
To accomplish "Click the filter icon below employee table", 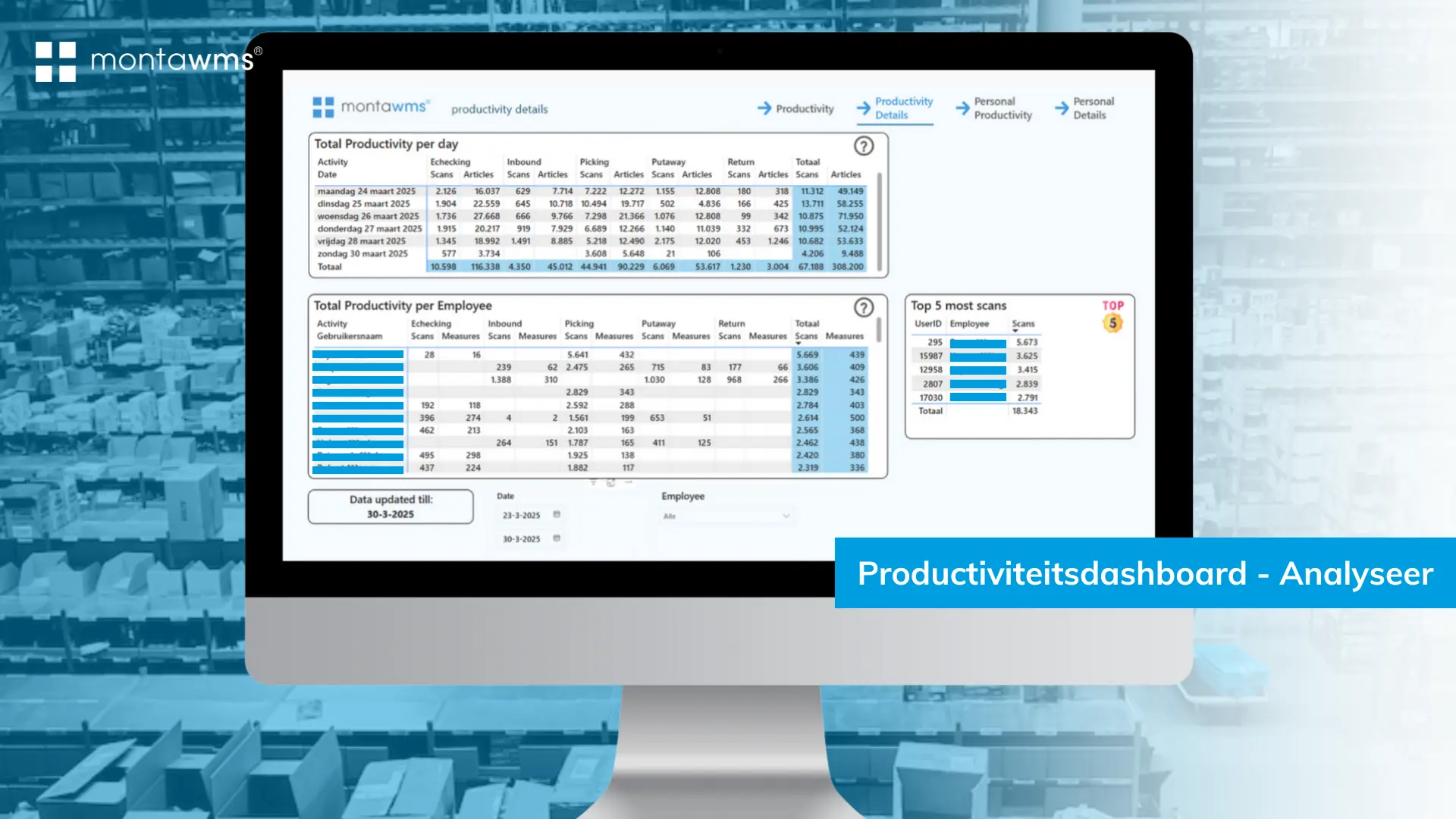I will coord(593,482).
